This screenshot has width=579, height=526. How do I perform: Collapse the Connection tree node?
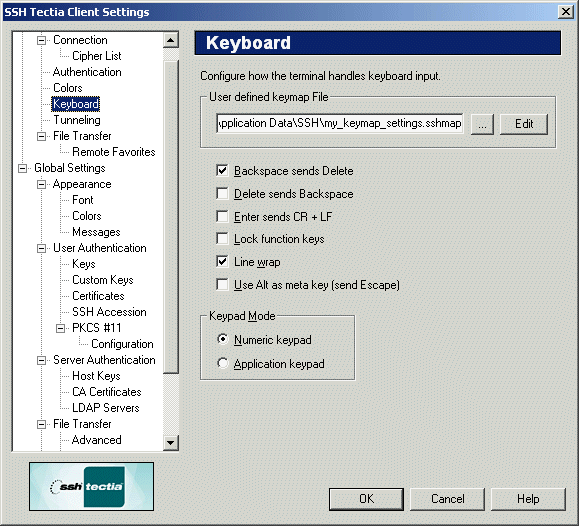coord(42,40)
